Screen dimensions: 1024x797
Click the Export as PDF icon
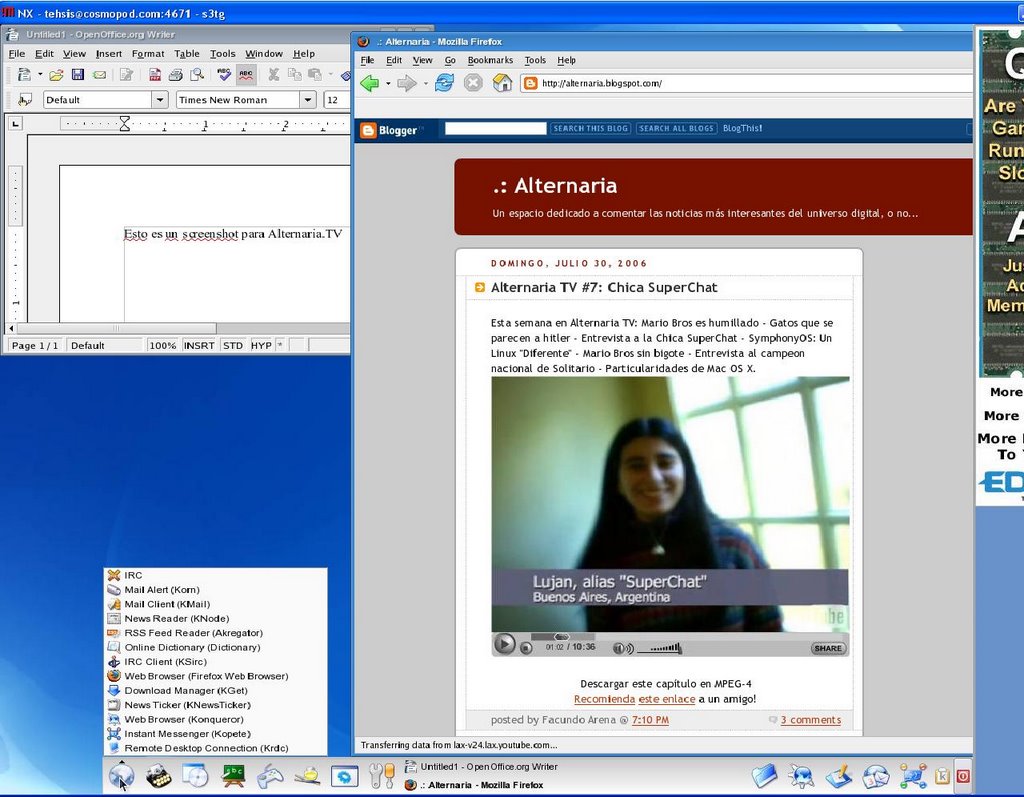tap(155, 74)
